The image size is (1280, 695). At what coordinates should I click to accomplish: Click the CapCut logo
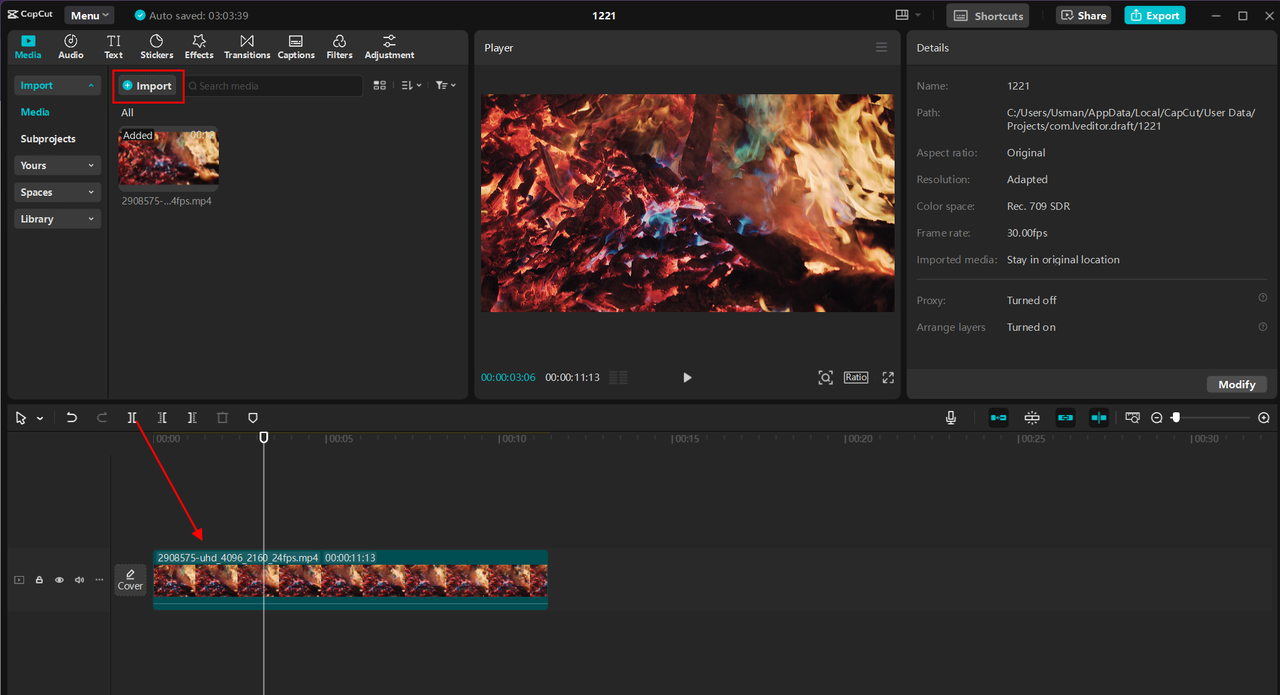point(30,15)
